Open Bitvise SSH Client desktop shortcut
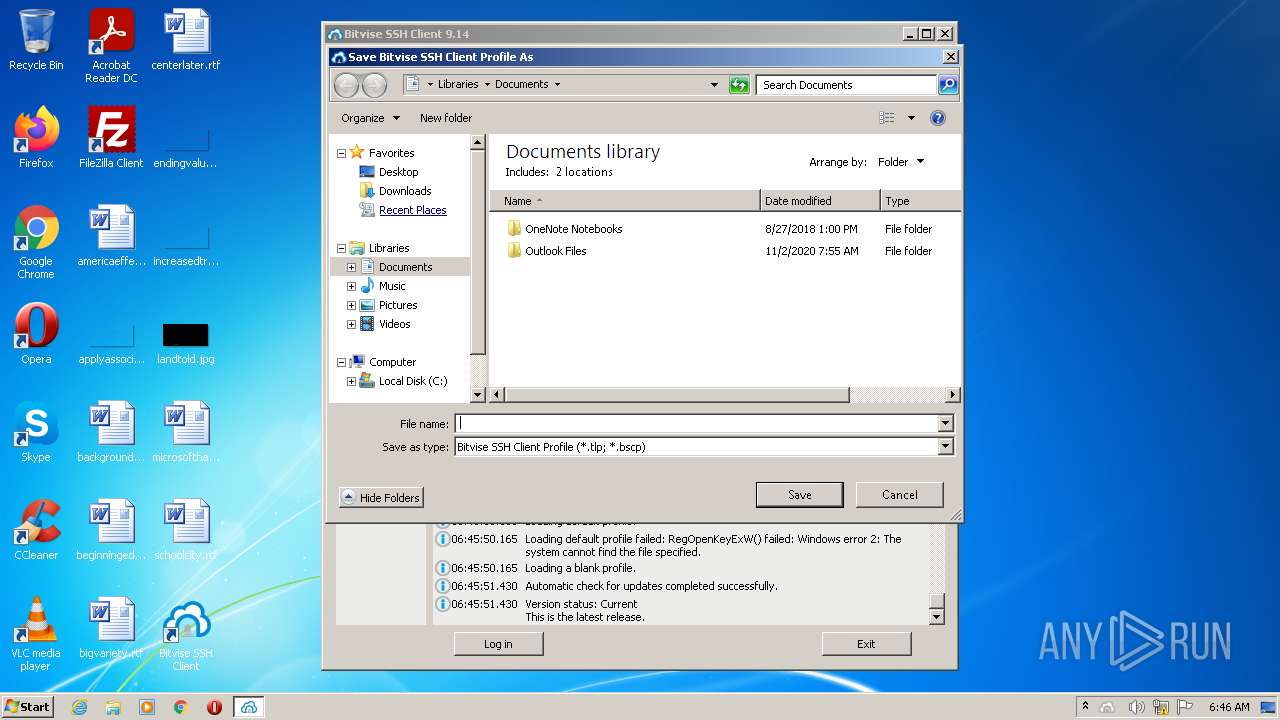This screenshot has width=1280, height=720. 186,634
